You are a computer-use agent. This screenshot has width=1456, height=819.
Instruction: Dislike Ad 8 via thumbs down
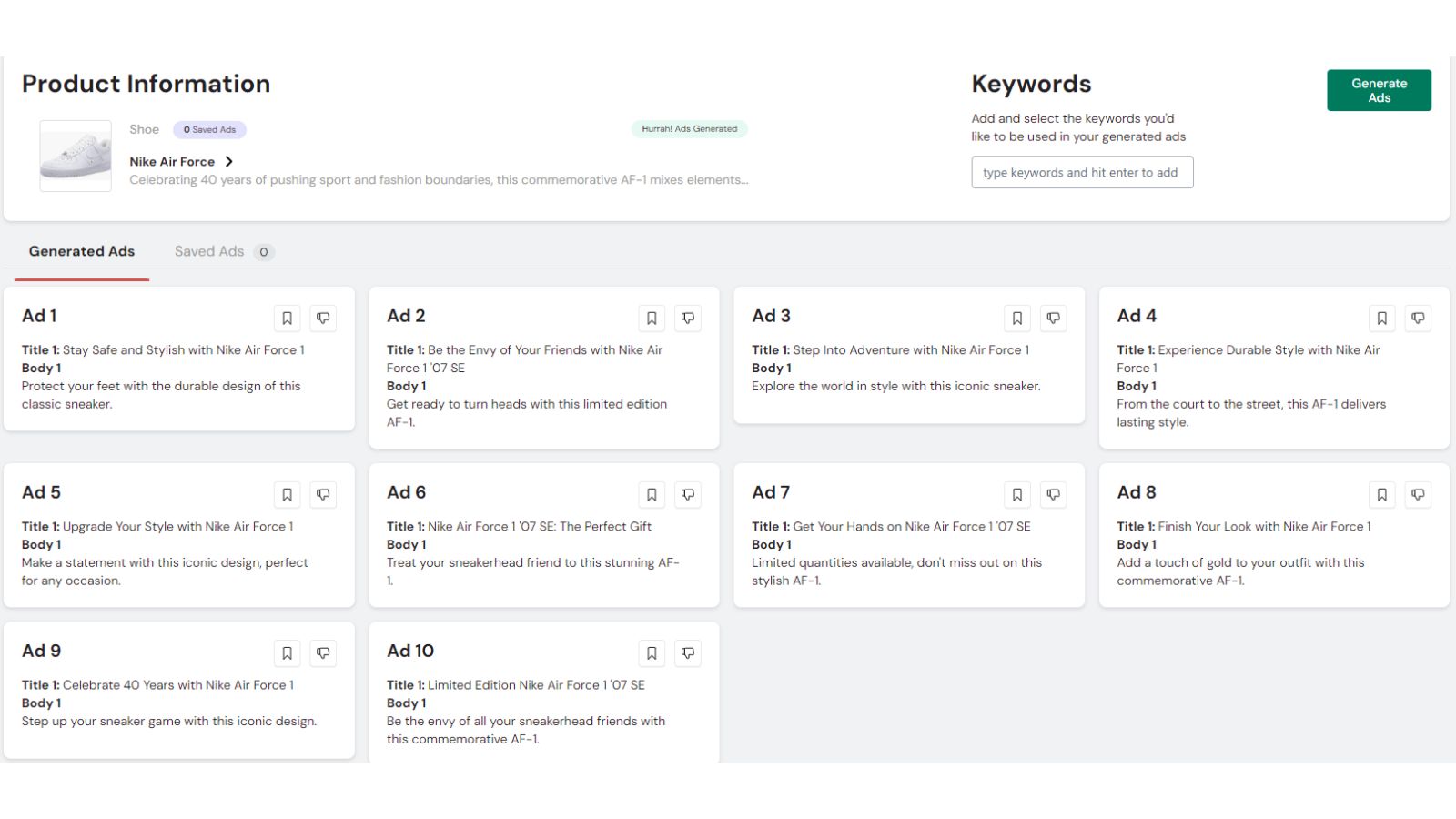point(1418,494)
